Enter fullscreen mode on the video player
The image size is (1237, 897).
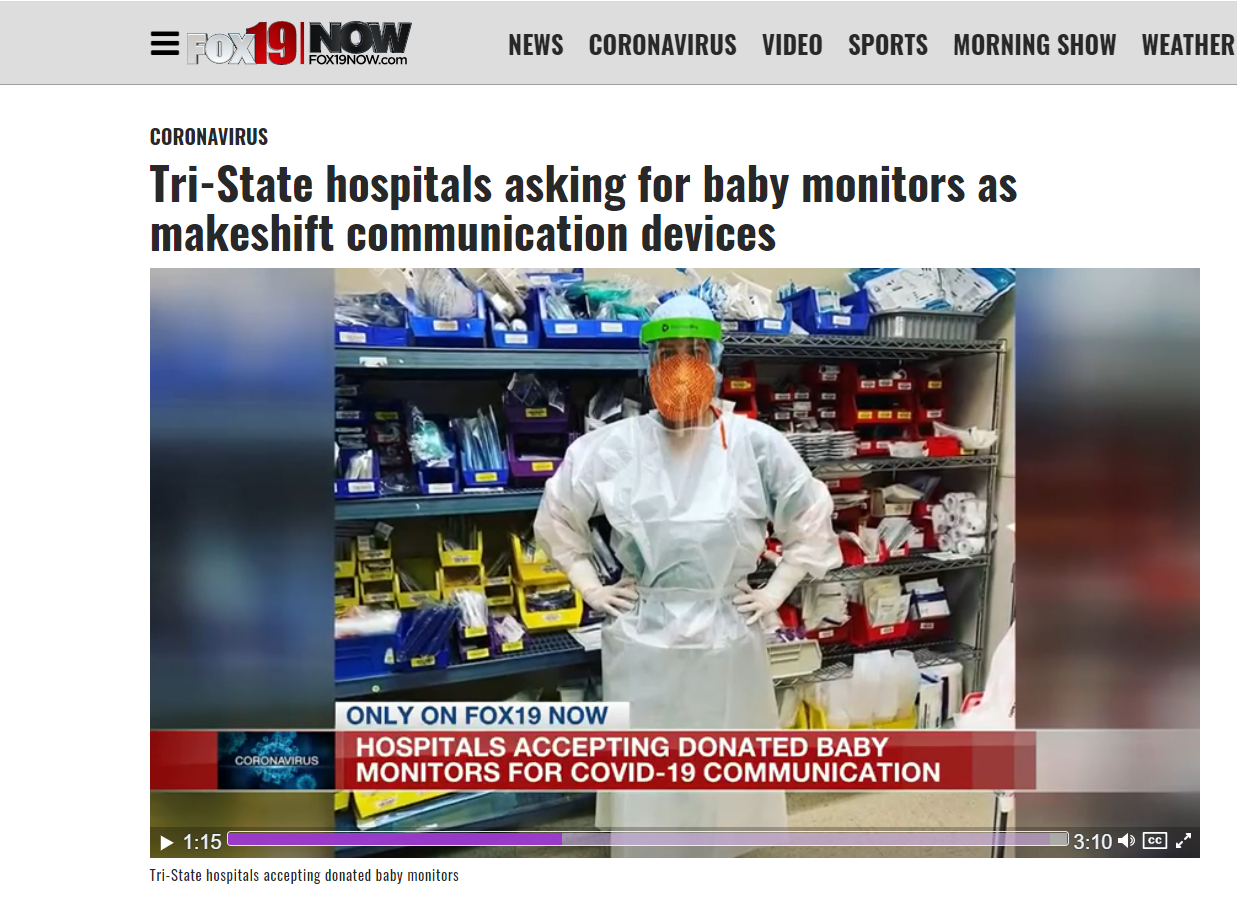click(1184, 841)
